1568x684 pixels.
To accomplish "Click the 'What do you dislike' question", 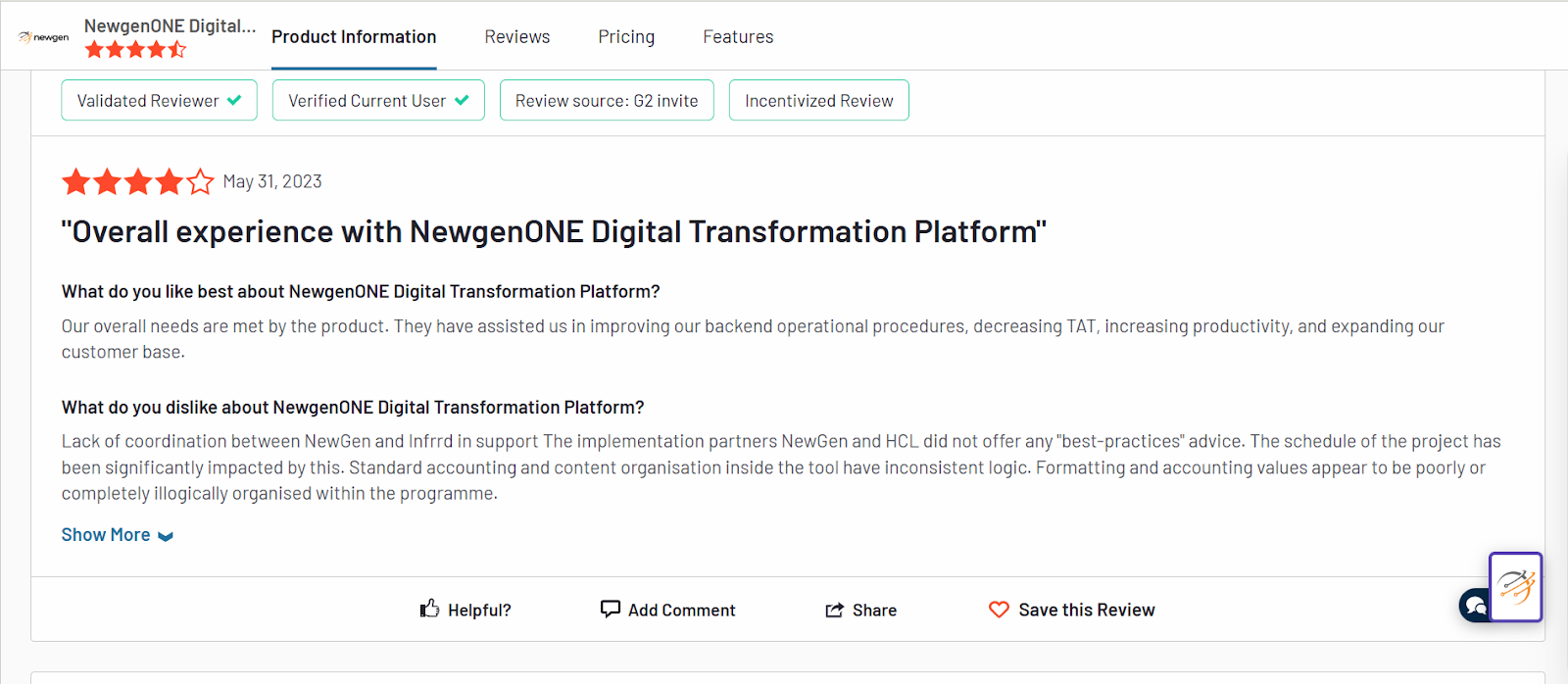I will (x=353, y=407).
